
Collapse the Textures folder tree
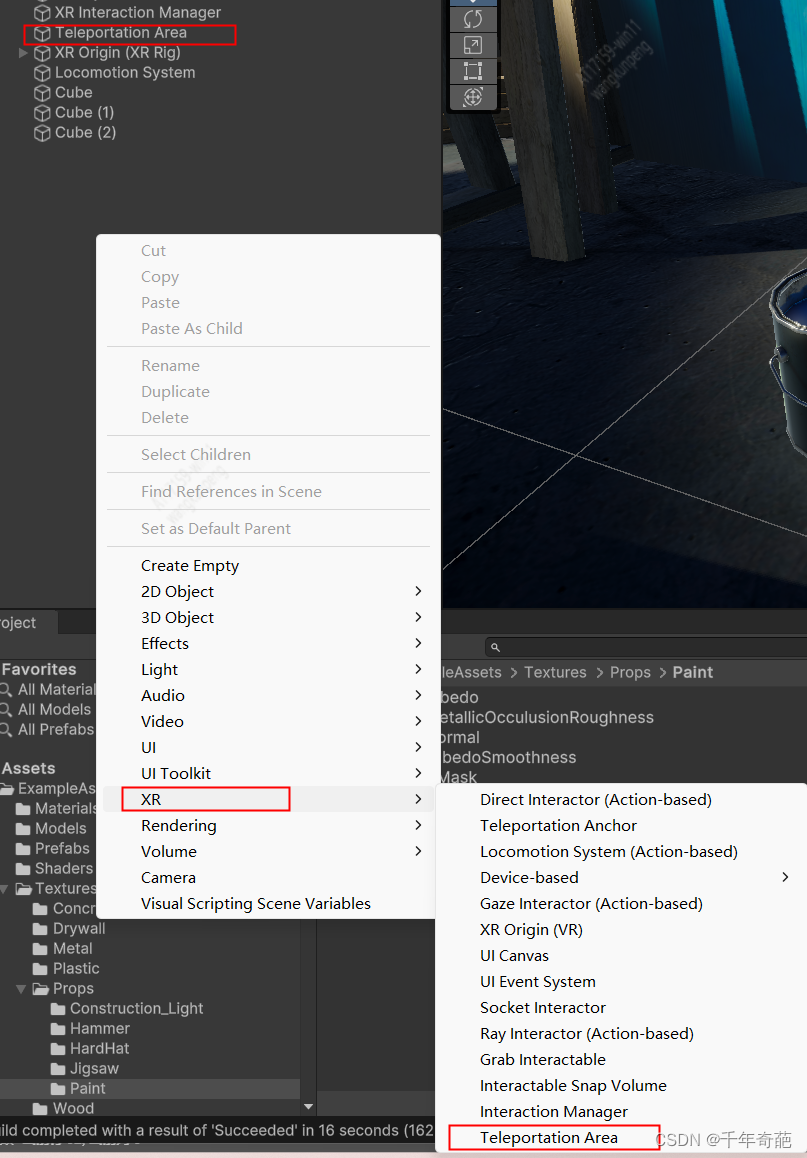point(4,888)
